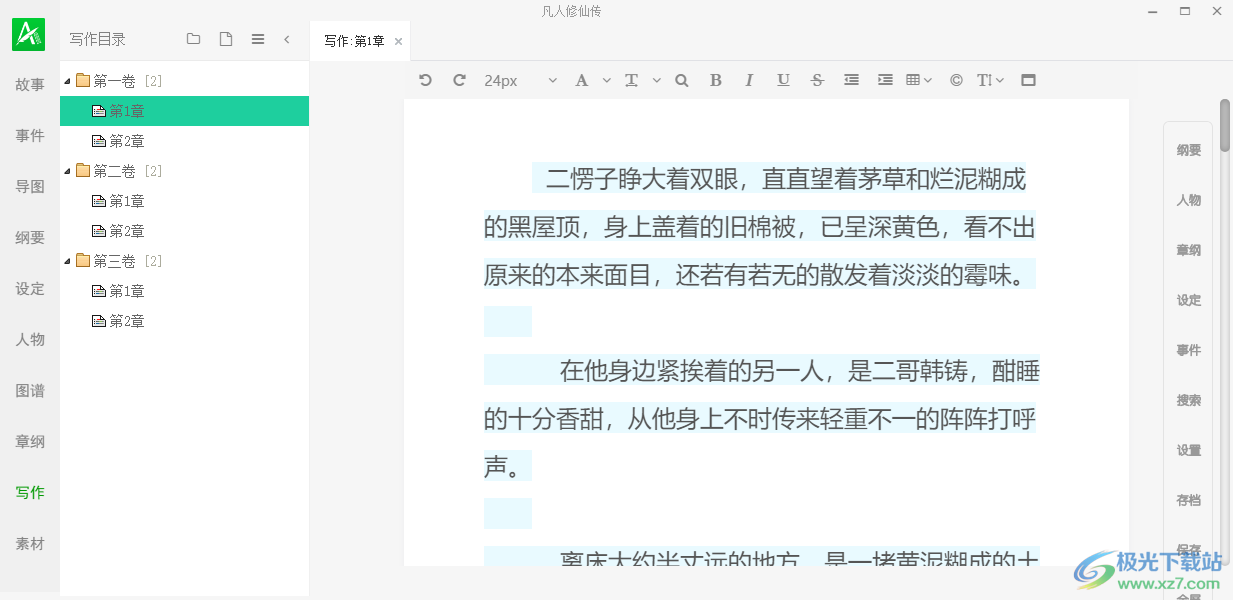
Task: Open 写作 in left sidebar
Action: click(x=30, y=493)
